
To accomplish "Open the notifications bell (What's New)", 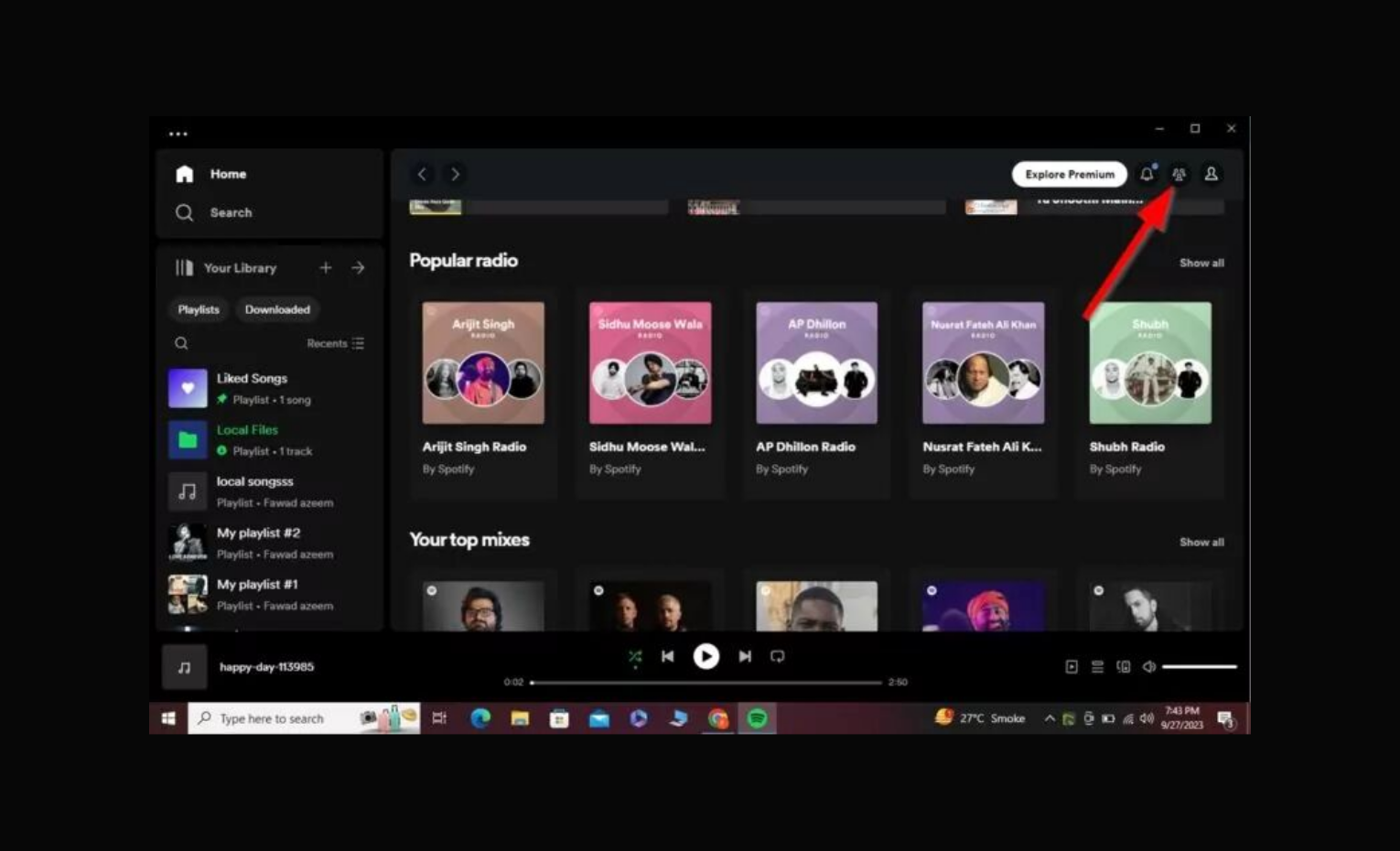I will click(x=1147, y=174).
